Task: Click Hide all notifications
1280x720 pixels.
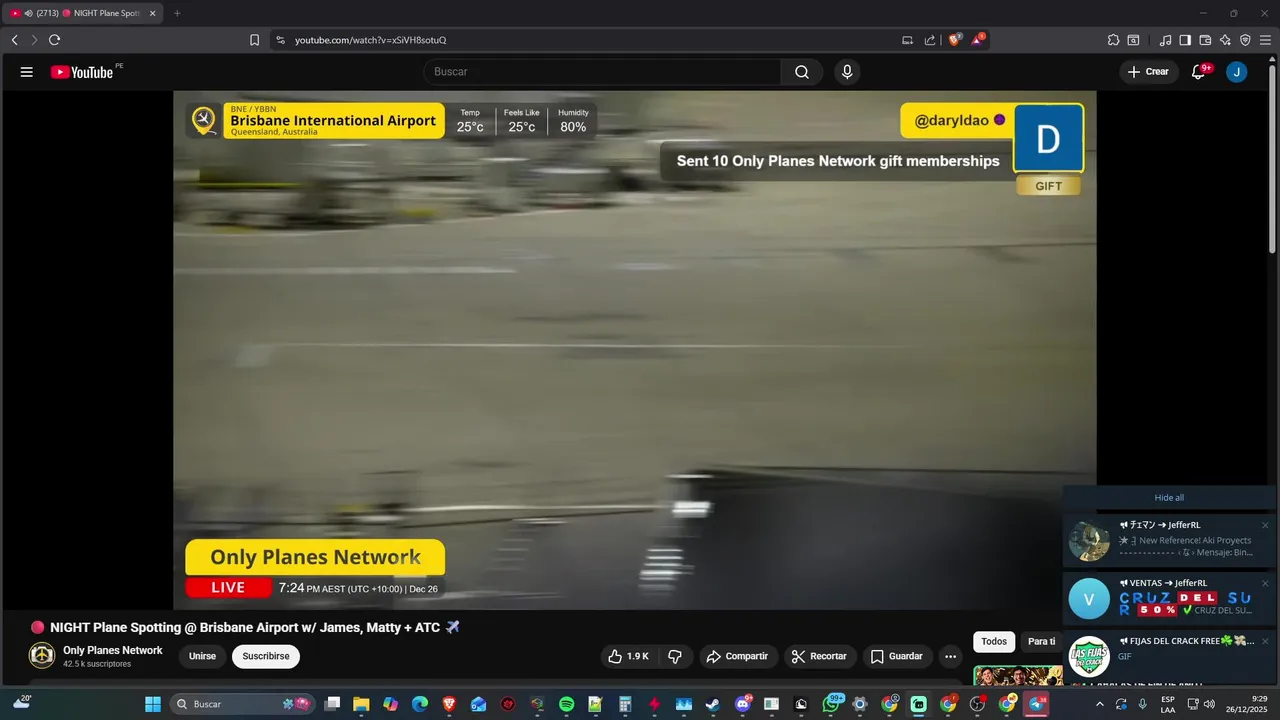Action: tap(1169, 498)
